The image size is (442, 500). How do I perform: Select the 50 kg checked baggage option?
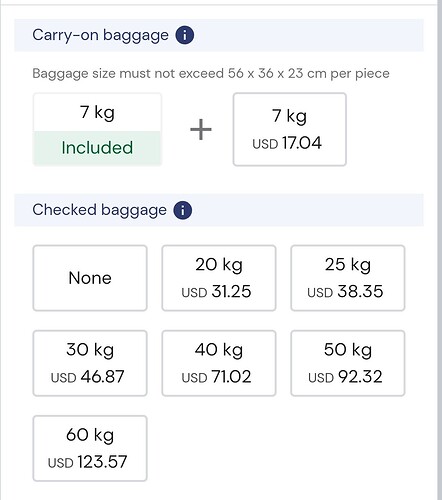tap(348, 363)
